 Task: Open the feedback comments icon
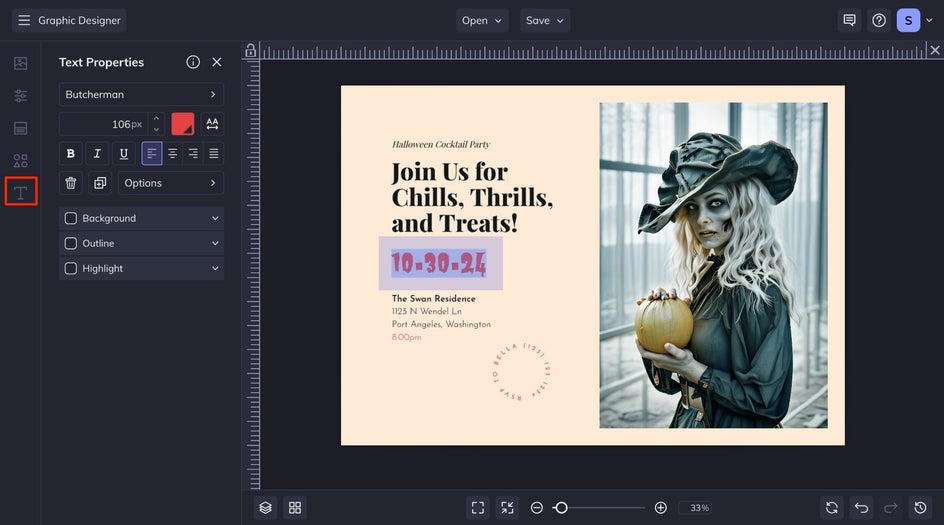pyautogui.click(x=849, y=20)
